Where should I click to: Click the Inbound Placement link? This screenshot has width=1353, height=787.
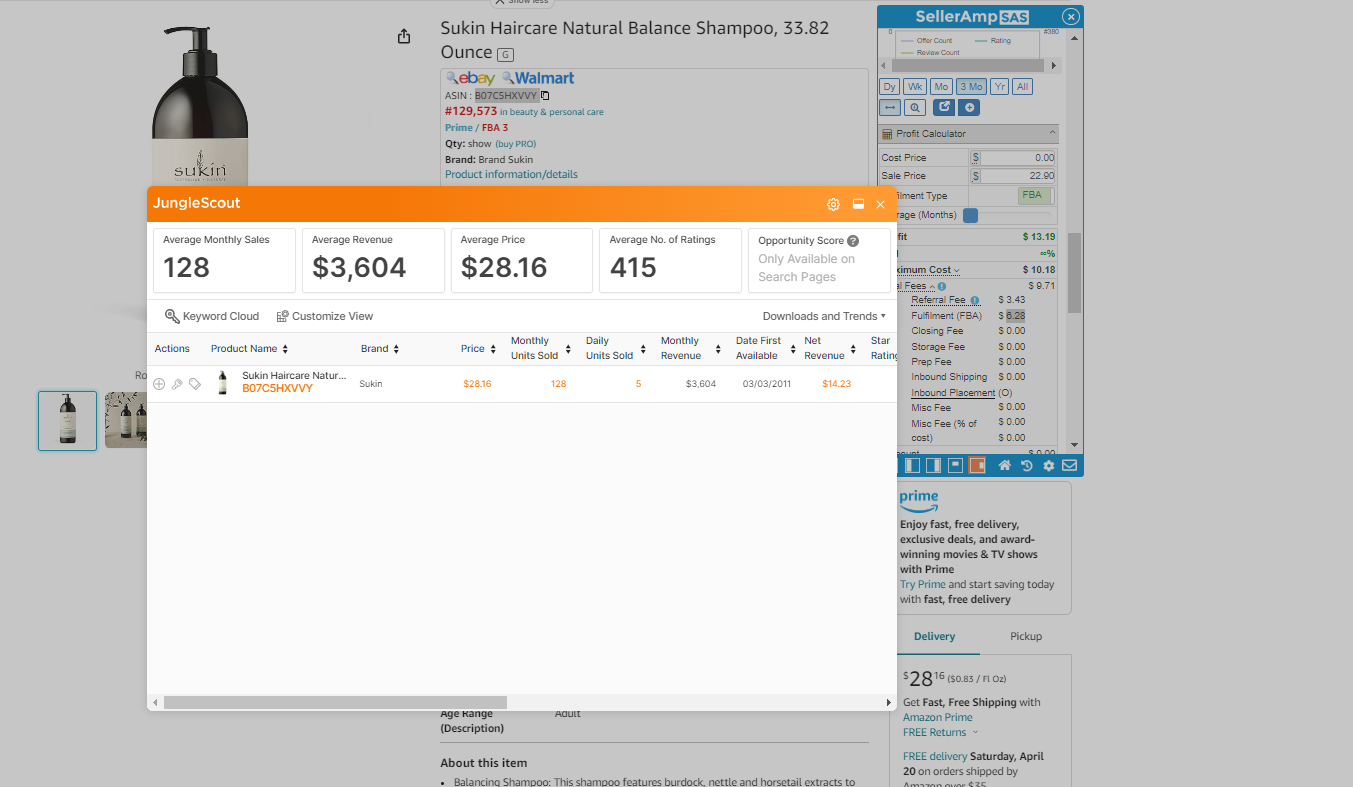click(x=953, y=393)
